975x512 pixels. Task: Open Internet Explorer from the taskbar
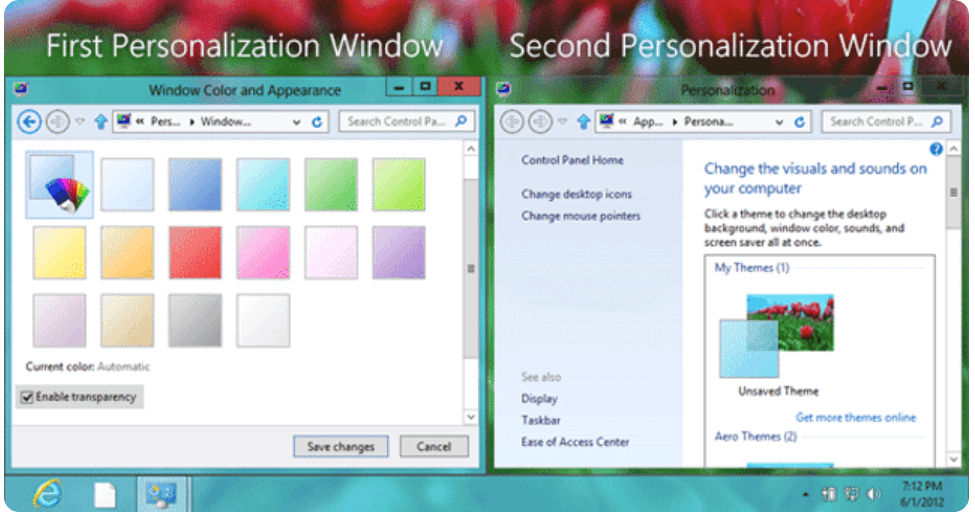tap(47, 493)
